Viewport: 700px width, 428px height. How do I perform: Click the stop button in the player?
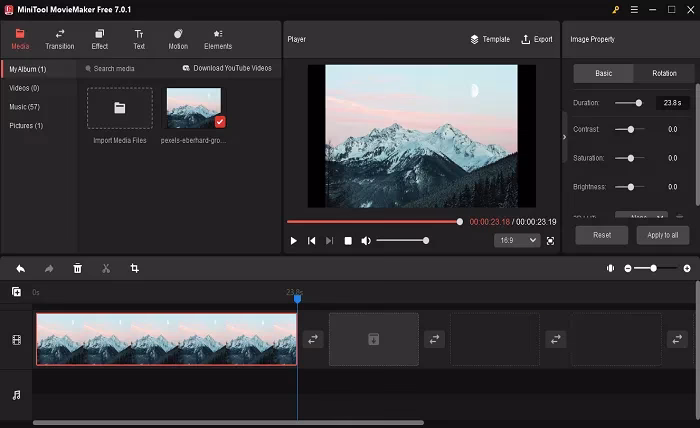348,240
